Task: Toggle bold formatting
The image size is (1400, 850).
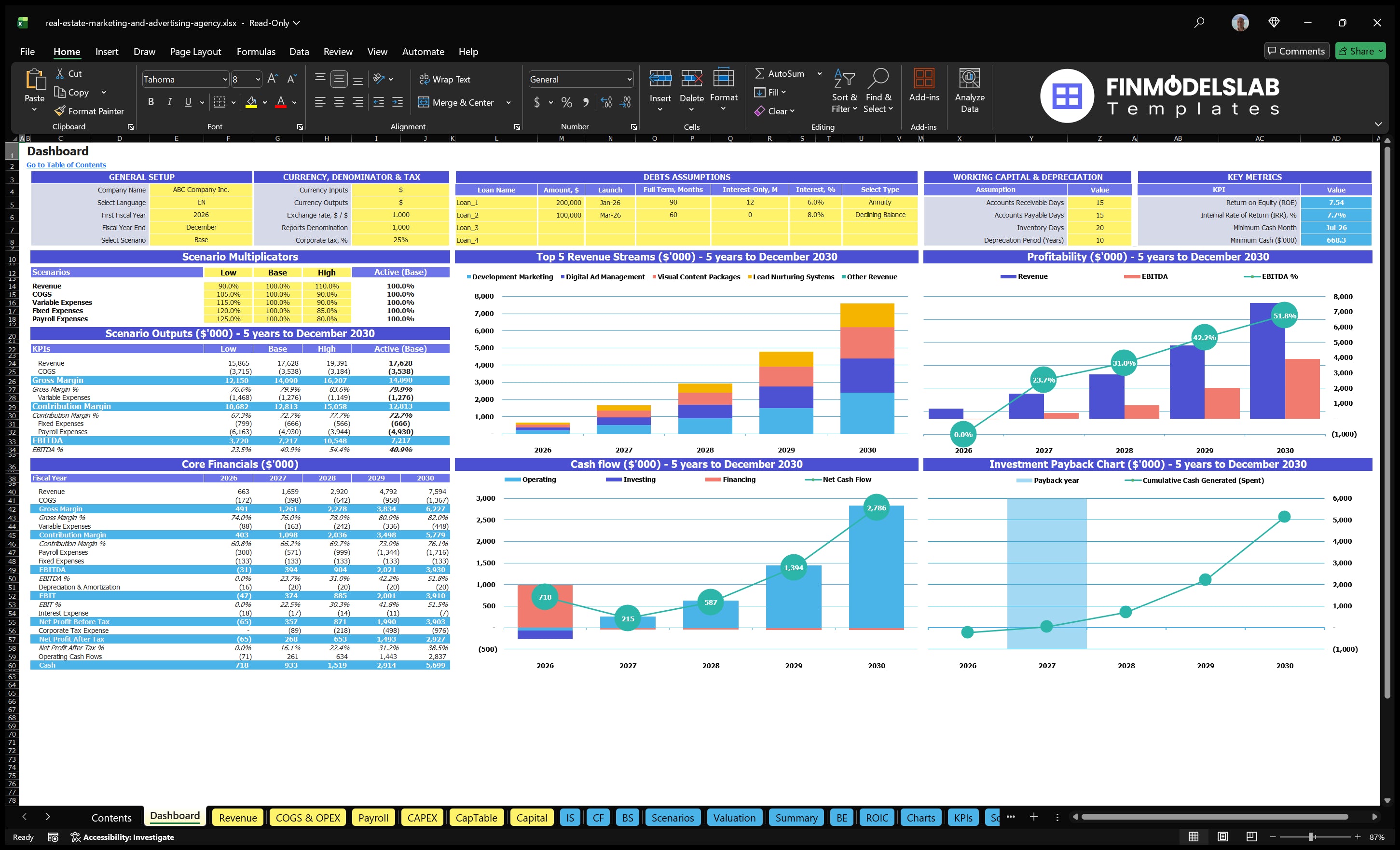Action: pyautogui.click(x=151, y=102)
